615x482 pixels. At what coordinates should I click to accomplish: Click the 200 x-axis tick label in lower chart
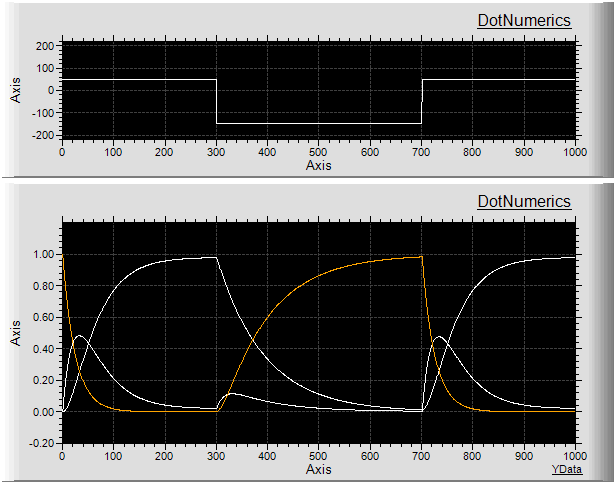pos(164,456)
